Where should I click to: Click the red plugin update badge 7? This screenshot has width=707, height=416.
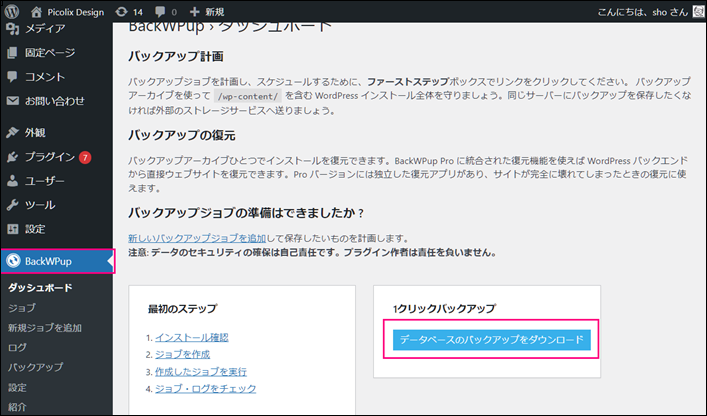coord(85,157)
